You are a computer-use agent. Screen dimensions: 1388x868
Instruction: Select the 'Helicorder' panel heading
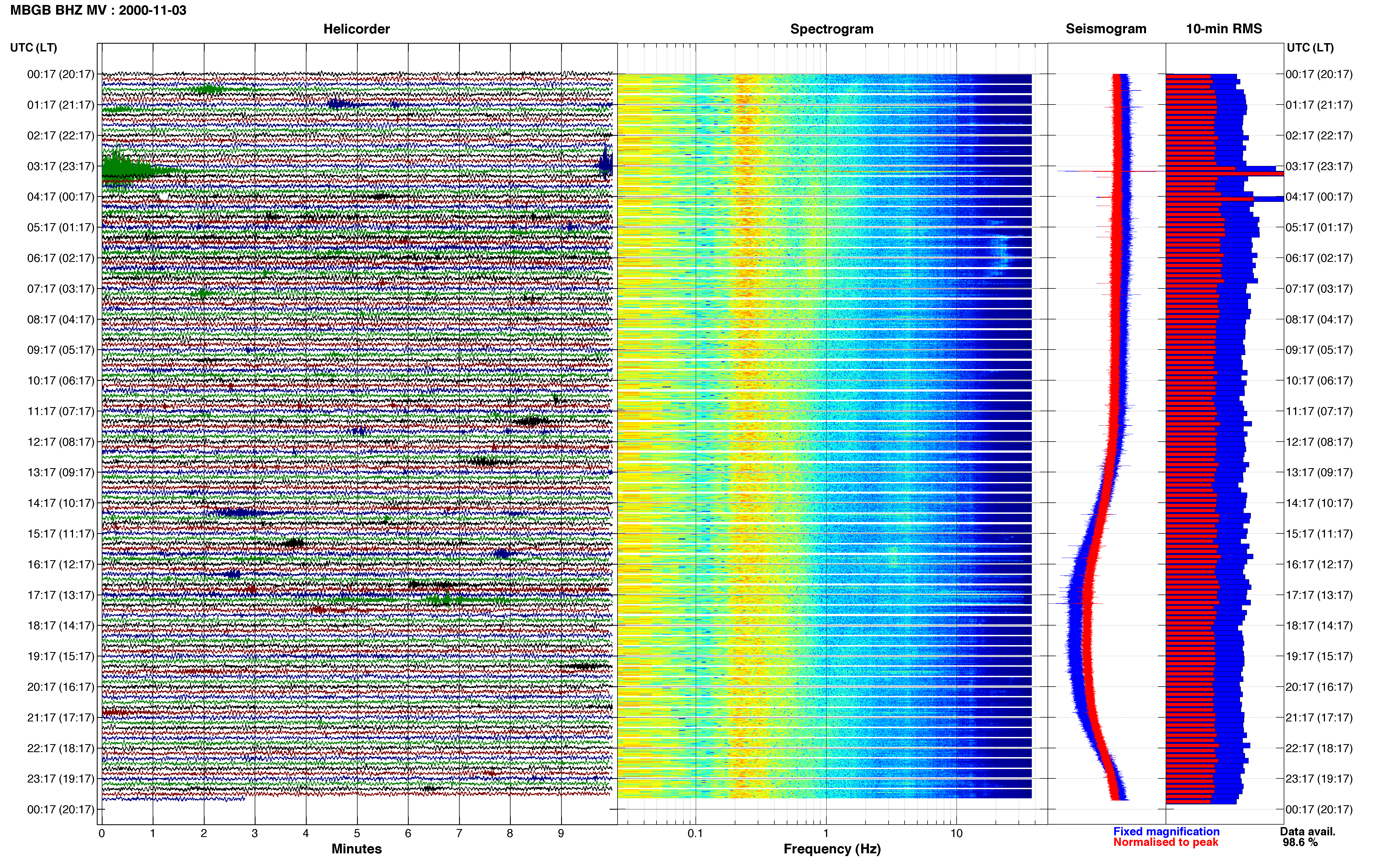tap(356, 29)
